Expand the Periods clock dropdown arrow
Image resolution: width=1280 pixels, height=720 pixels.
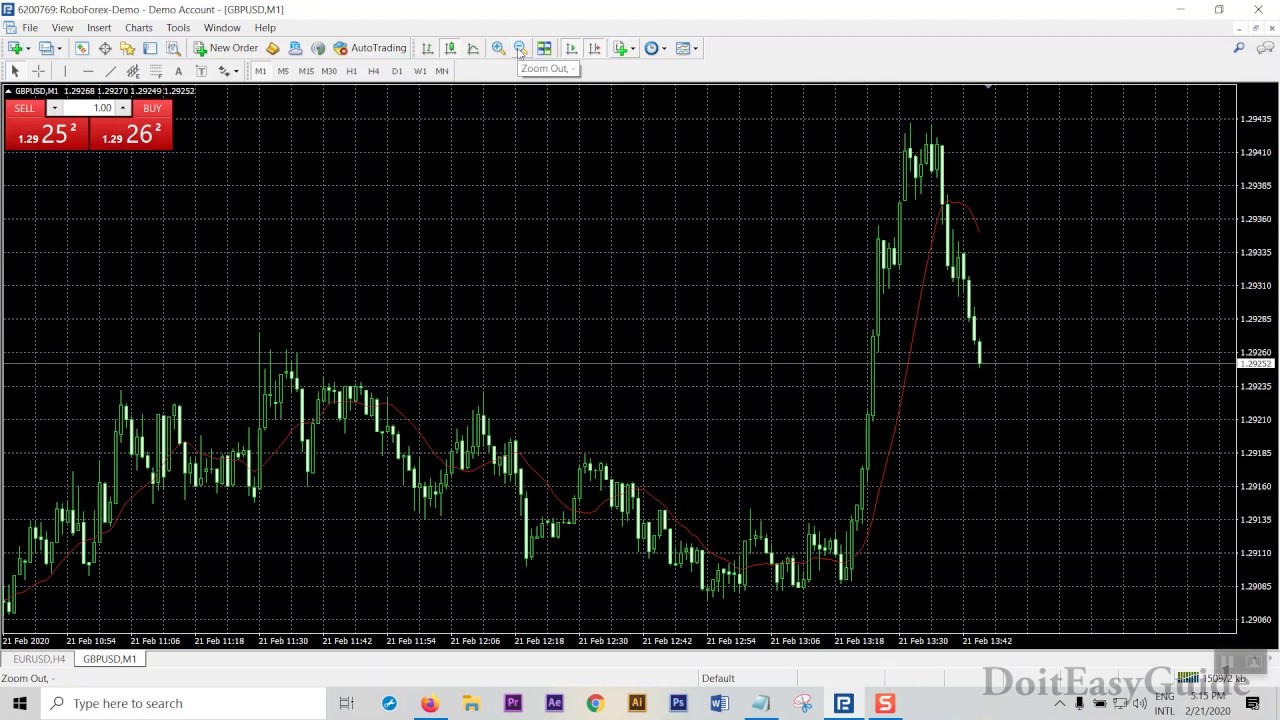pos(664,48)
